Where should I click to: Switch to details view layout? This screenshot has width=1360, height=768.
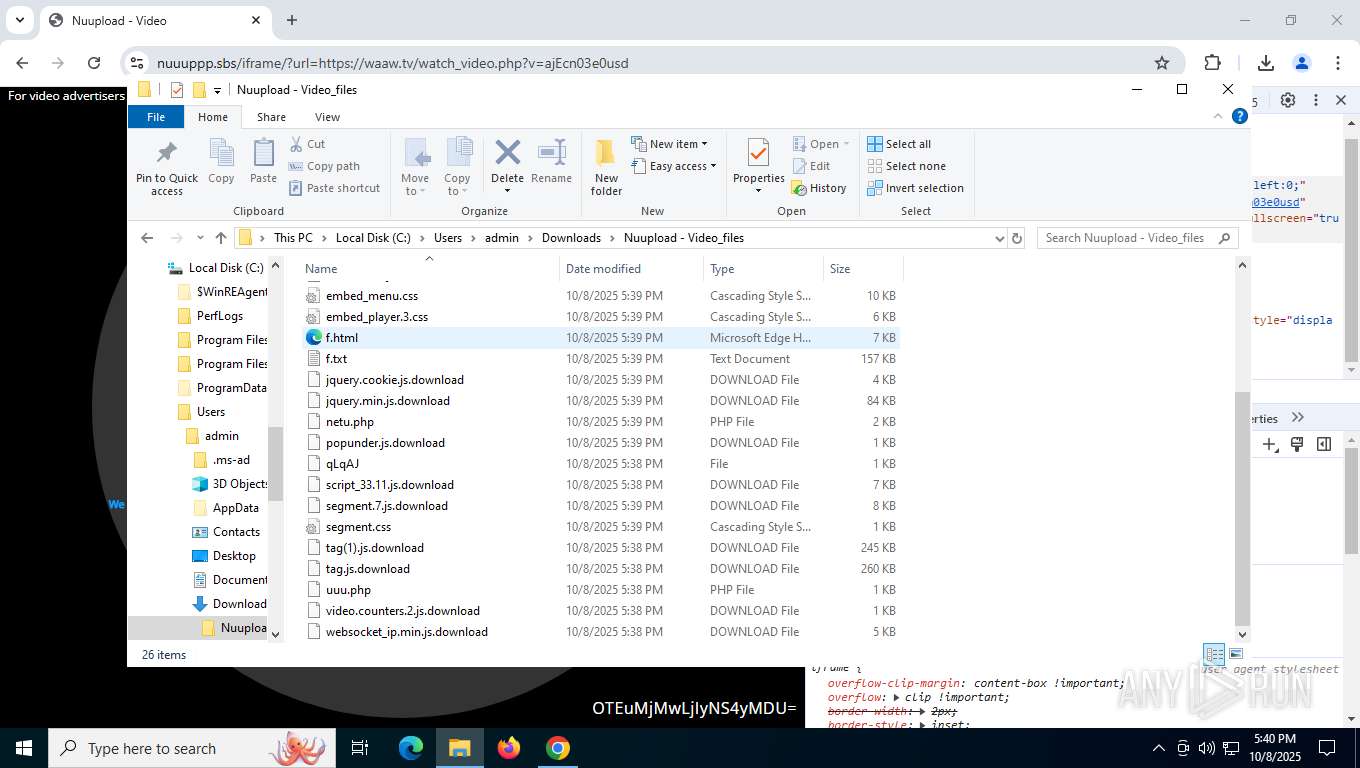click(1214, 654)
